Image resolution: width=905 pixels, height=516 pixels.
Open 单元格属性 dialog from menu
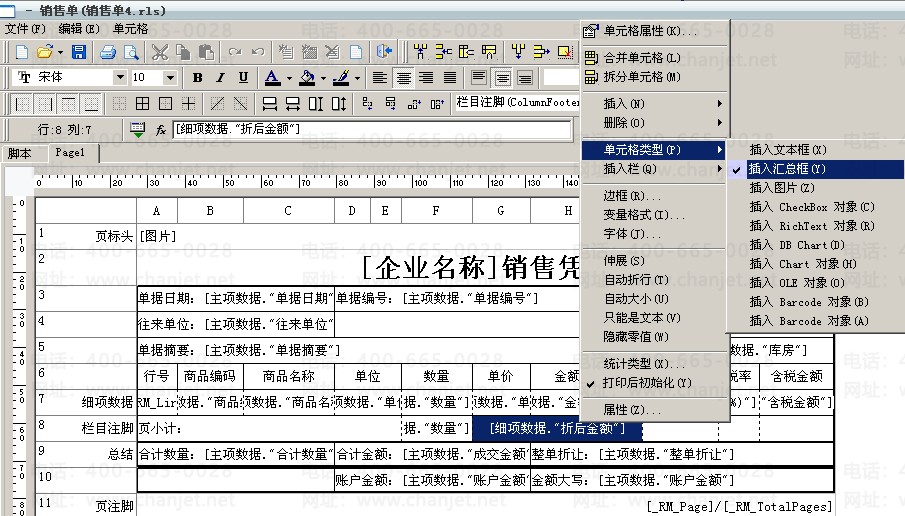click(x=650, y=32)
